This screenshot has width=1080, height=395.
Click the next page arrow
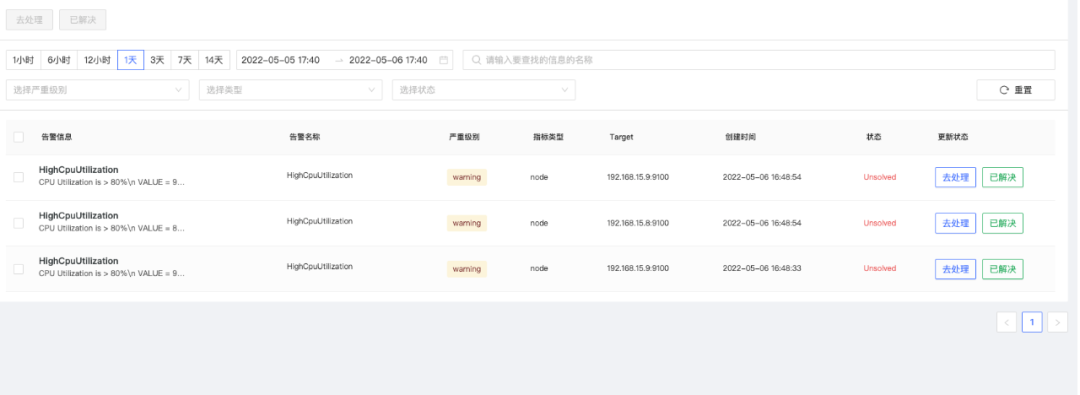click(x=1057, y=322)
